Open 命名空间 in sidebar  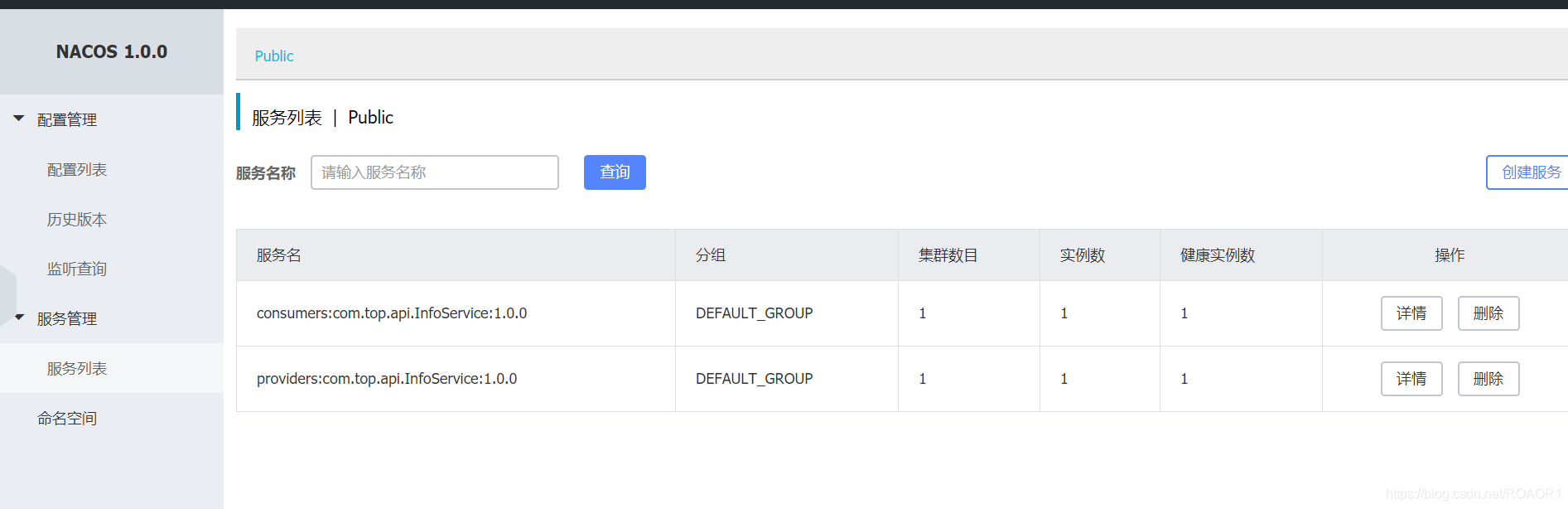click(x=67, y=418)
